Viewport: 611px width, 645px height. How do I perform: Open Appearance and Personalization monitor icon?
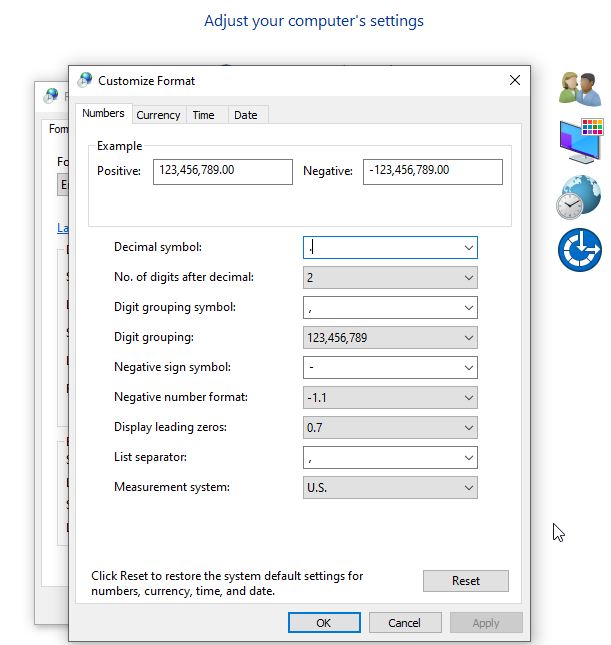pyautogui.click(x=581, y=141)
